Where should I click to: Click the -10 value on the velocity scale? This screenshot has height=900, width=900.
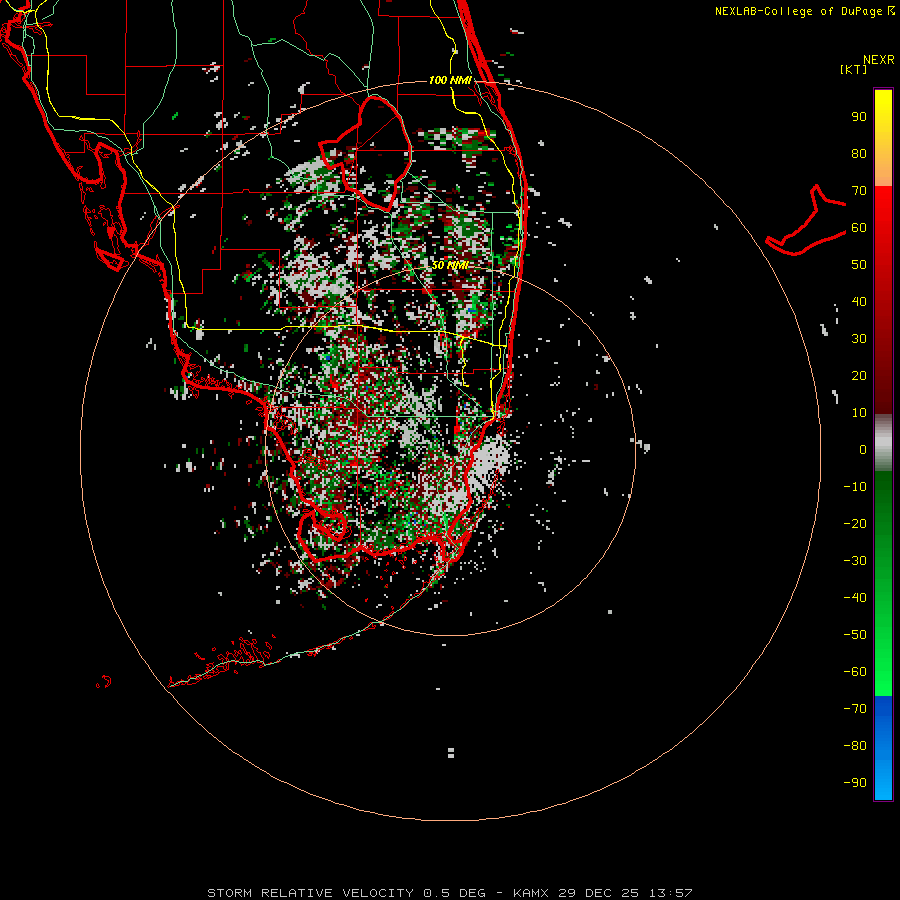coord(855,487)
